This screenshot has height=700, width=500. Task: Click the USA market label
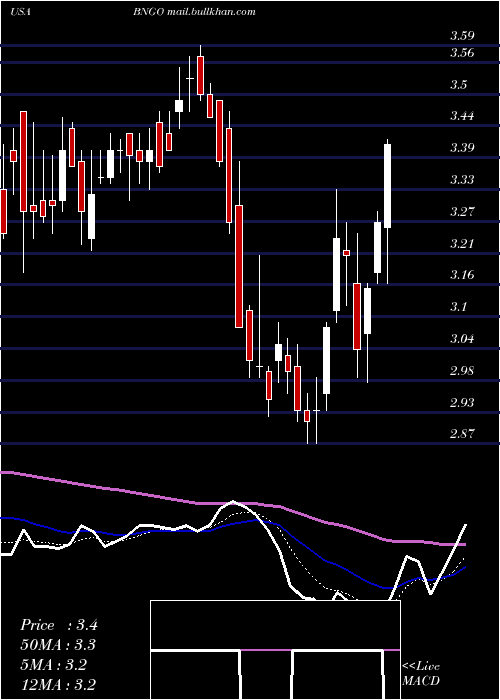point(20,12)
